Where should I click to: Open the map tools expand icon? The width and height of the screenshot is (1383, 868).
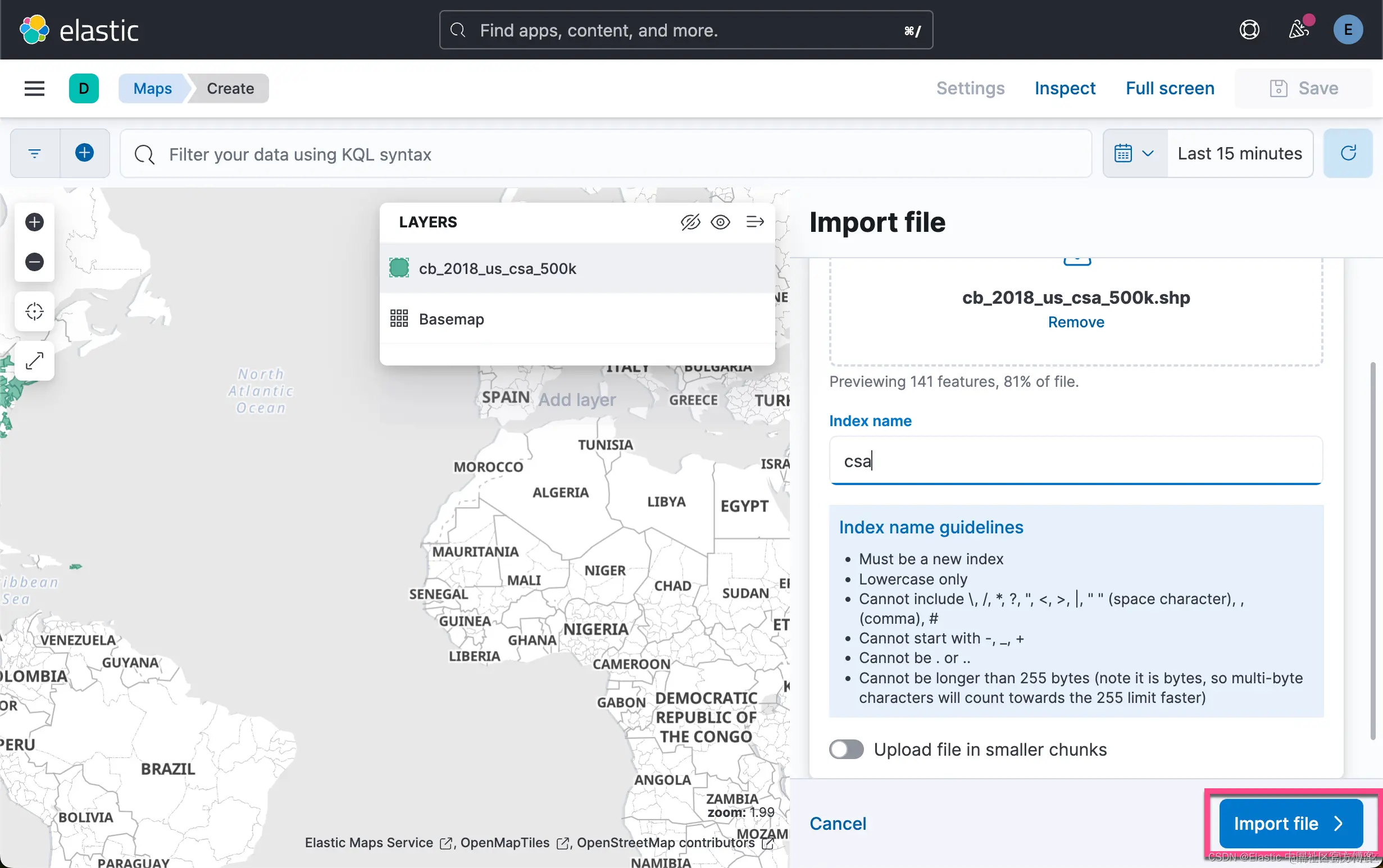(34, 360)
